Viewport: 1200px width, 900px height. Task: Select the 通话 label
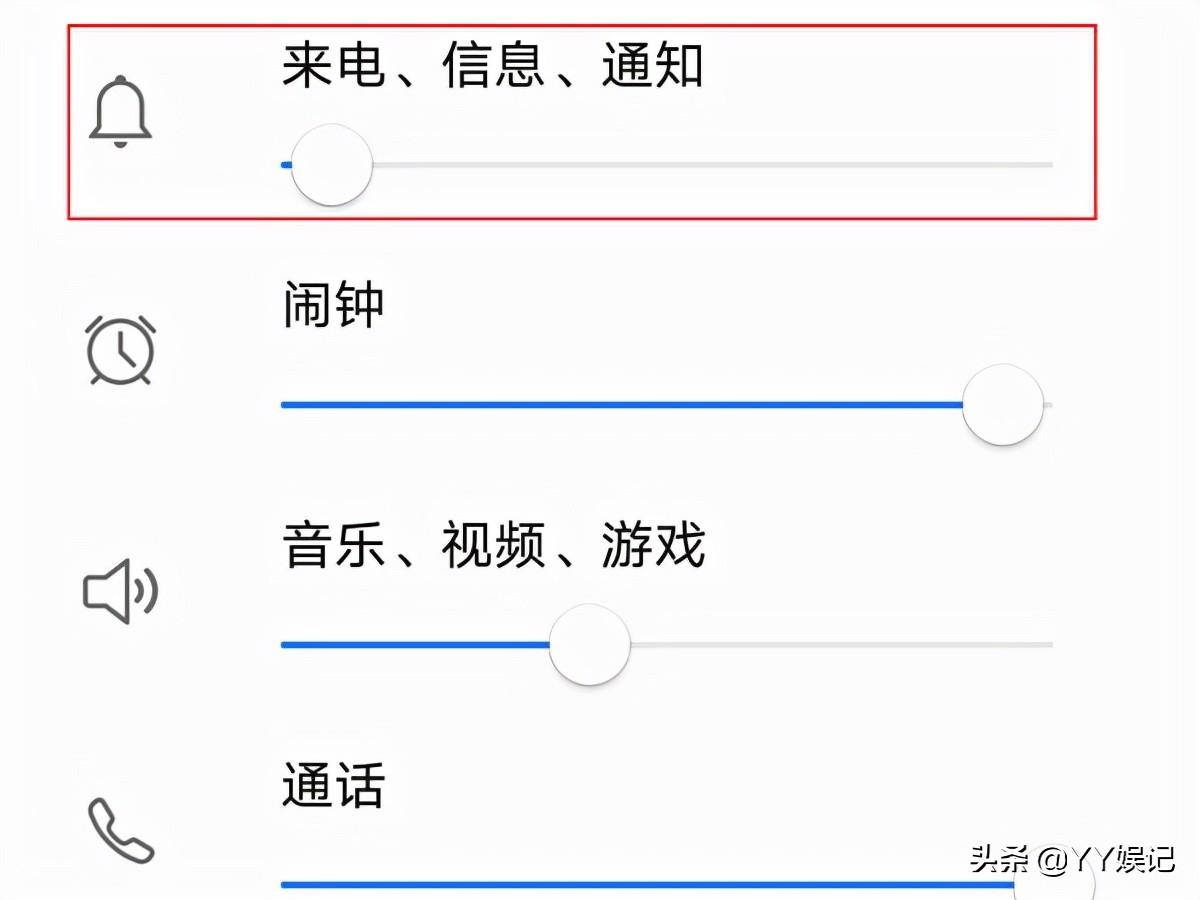[333, 786]
